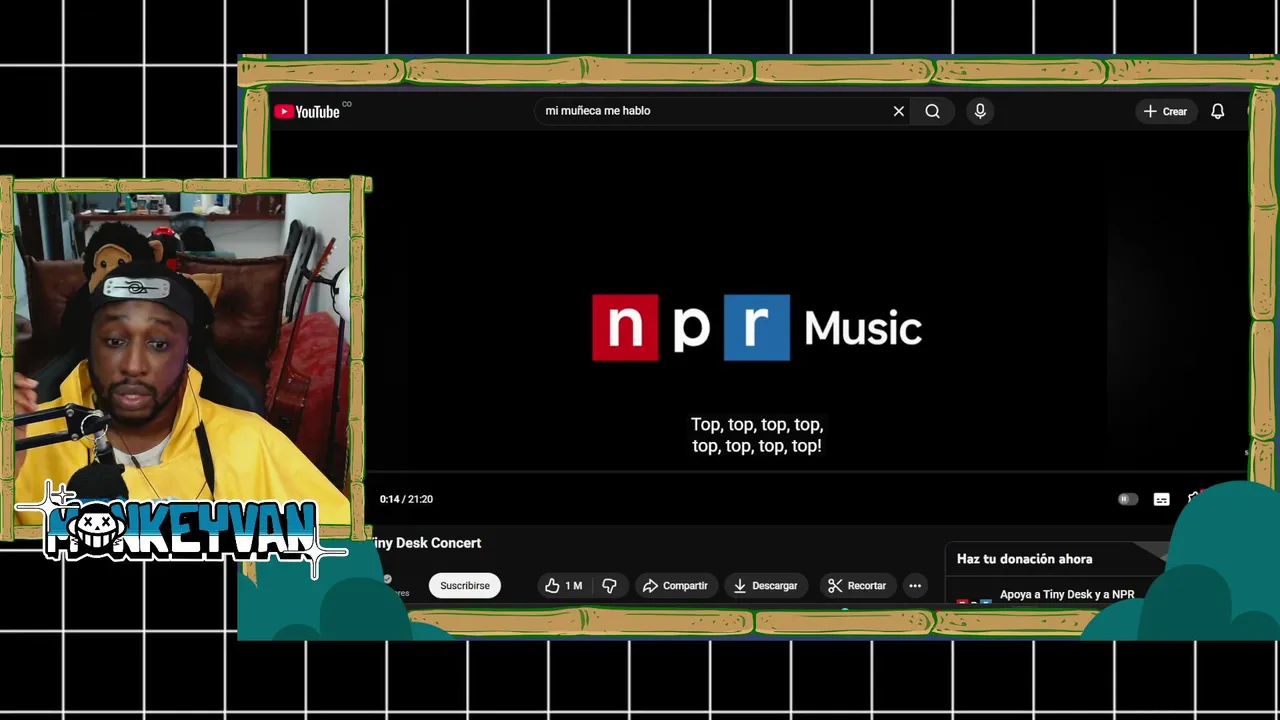Share video via Compartir

click(x=675, y=585)
